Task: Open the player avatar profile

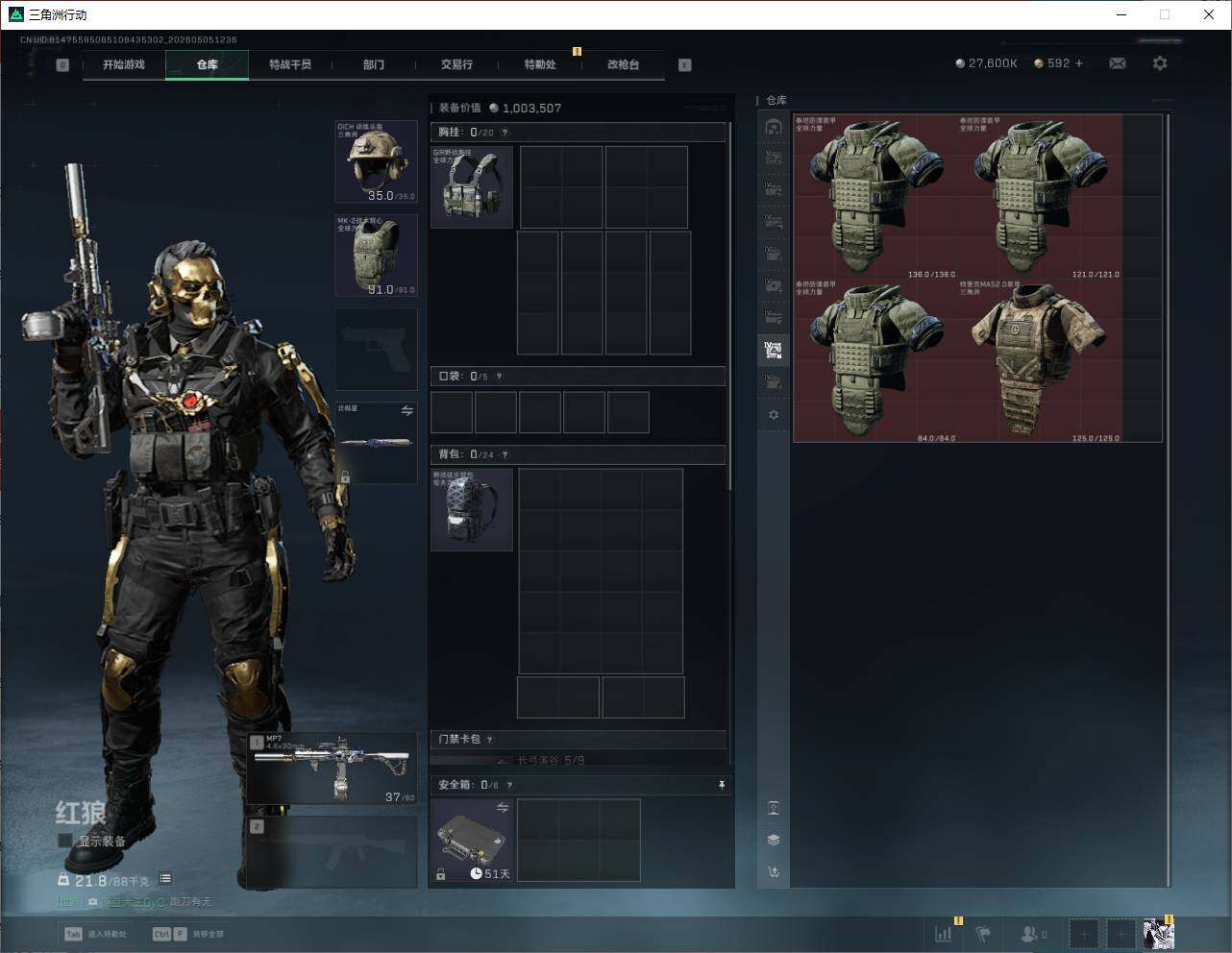Action: click(x=1159, y=933)
